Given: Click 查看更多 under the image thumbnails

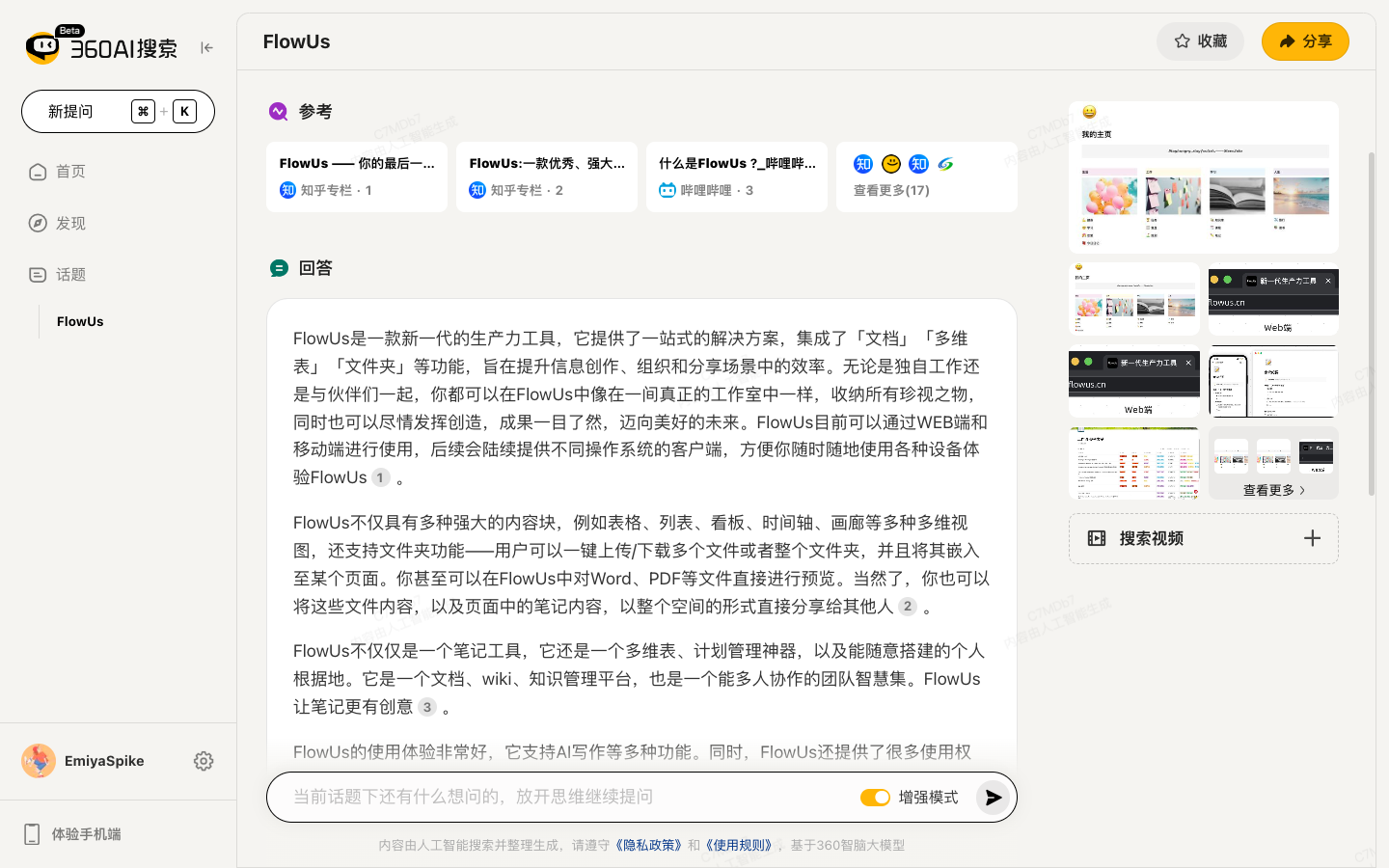Looking at the screenshot, I should (1273, 490).
